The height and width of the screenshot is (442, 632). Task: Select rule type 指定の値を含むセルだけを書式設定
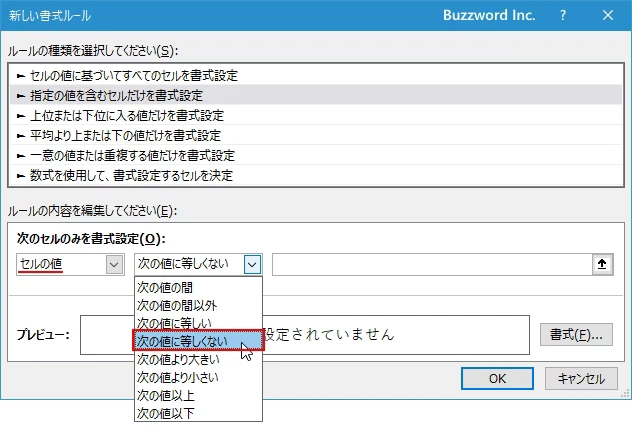(x=316, y=95)
